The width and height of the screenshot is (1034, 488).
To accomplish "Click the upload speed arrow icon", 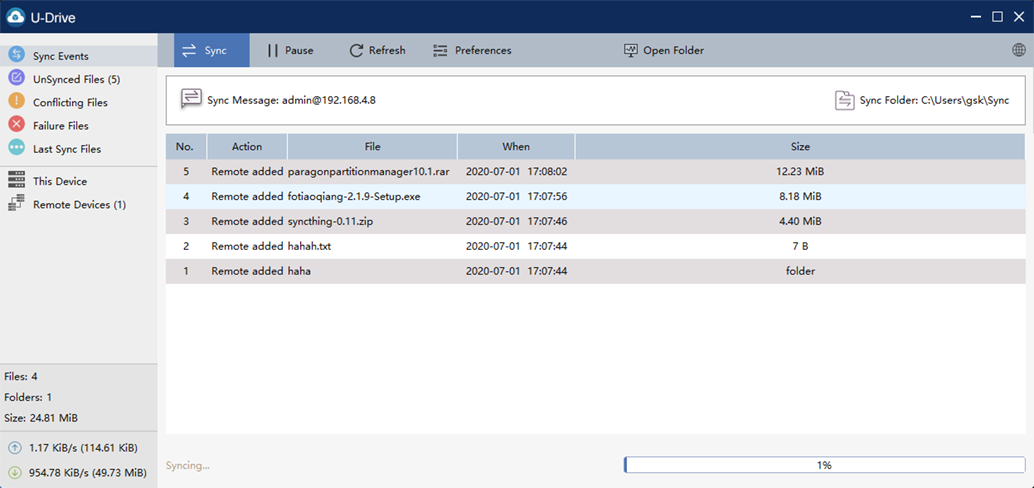I will 15,448.
